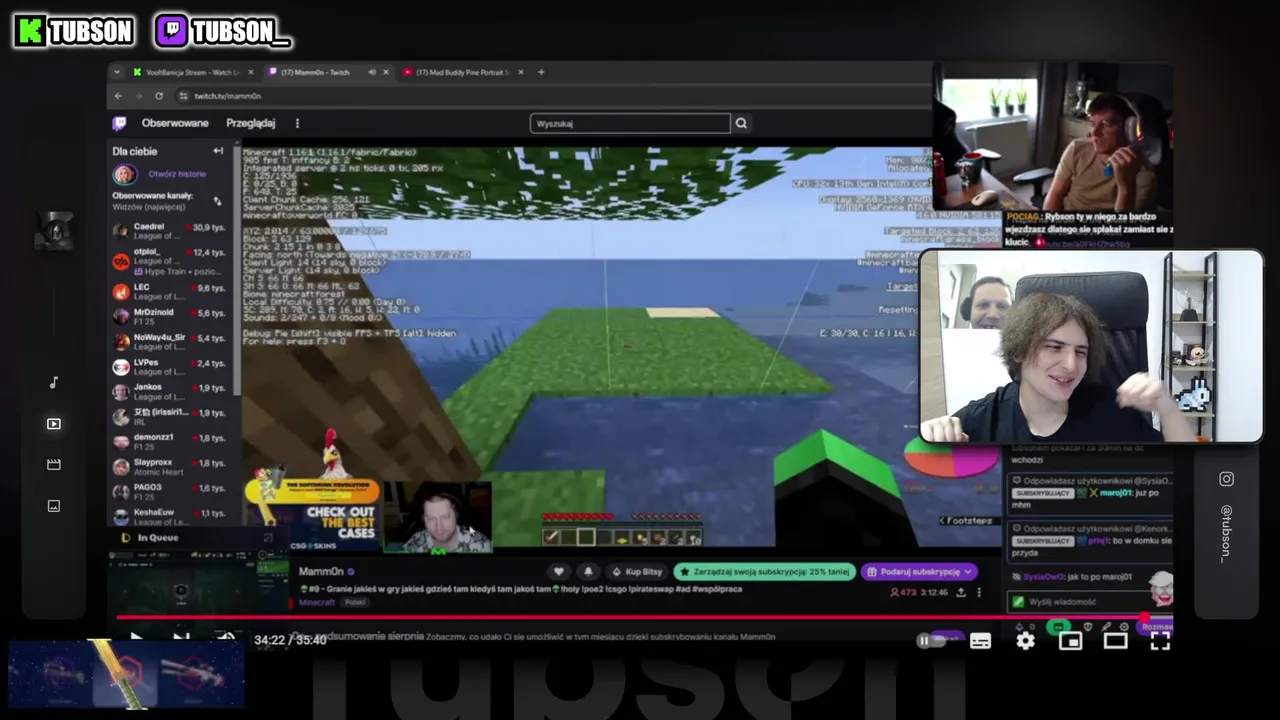Click the search magnifier button
This screenshot has width=1280, height=720.
tap(741, 123)
